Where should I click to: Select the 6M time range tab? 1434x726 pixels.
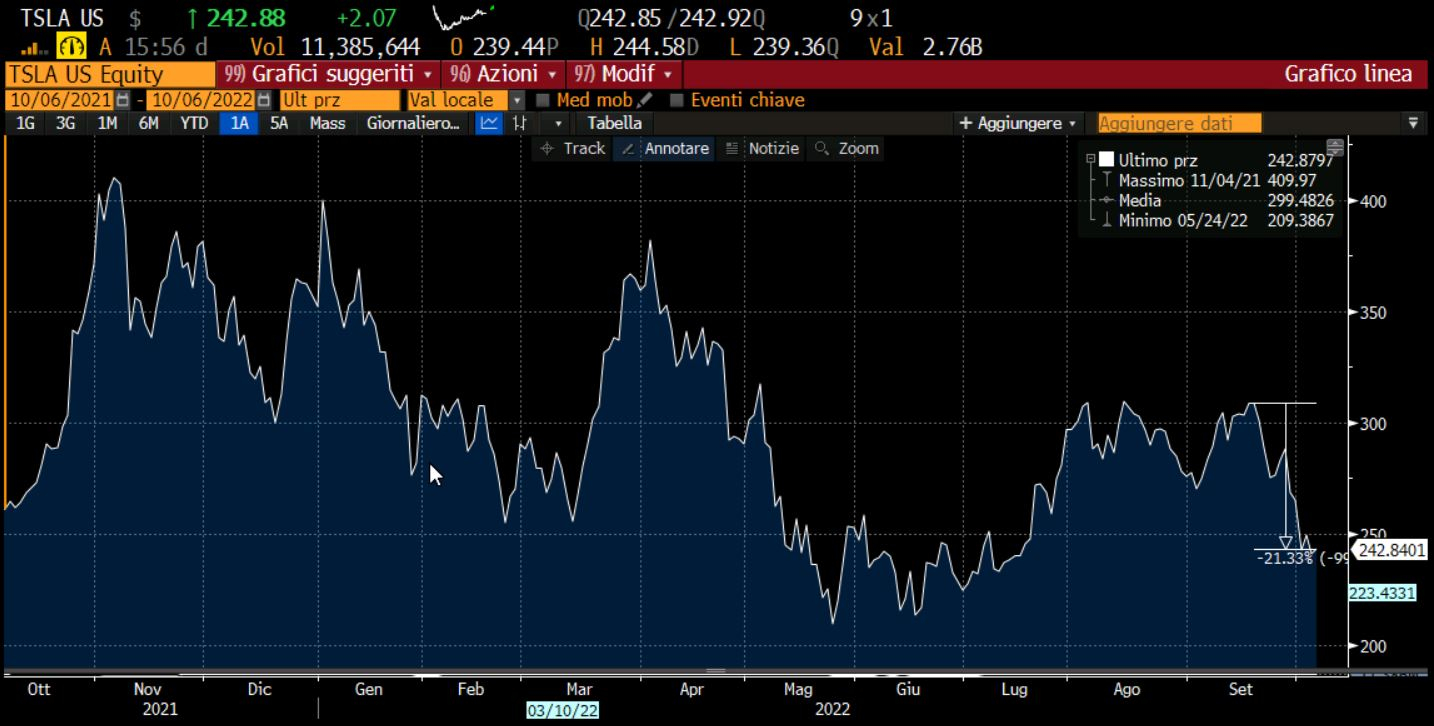pyautogui.click(x=149, y=123)
